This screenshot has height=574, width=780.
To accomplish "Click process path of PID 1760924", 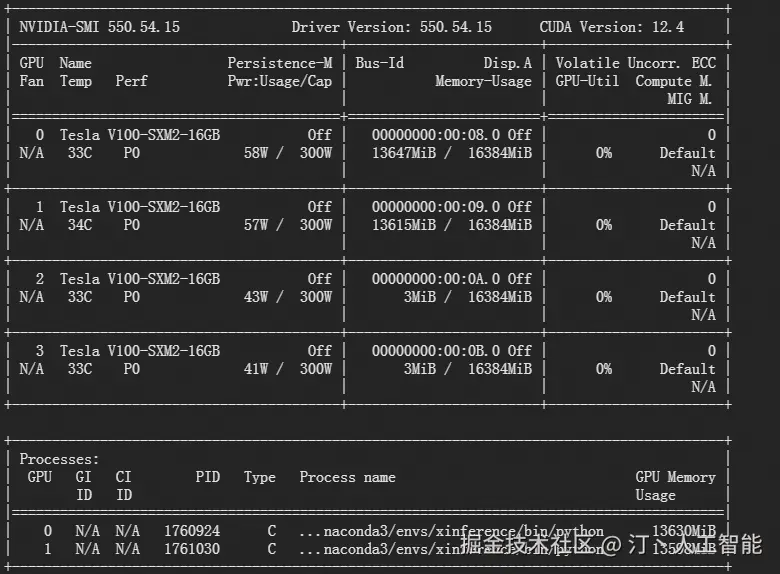I will point(452,531).
